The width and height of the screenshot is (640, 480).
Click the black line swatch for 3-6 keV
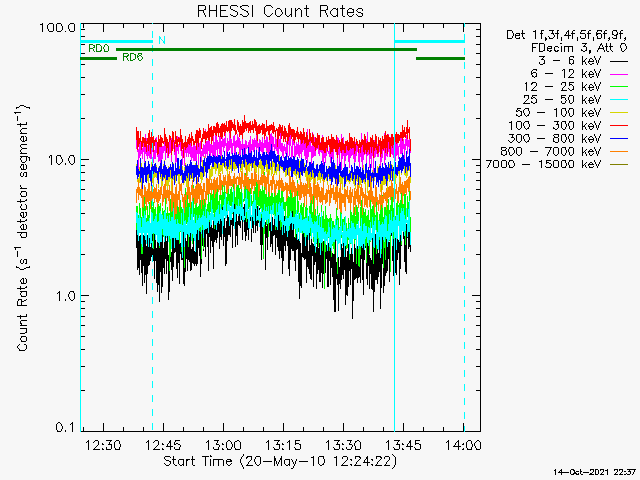[619, 62]
